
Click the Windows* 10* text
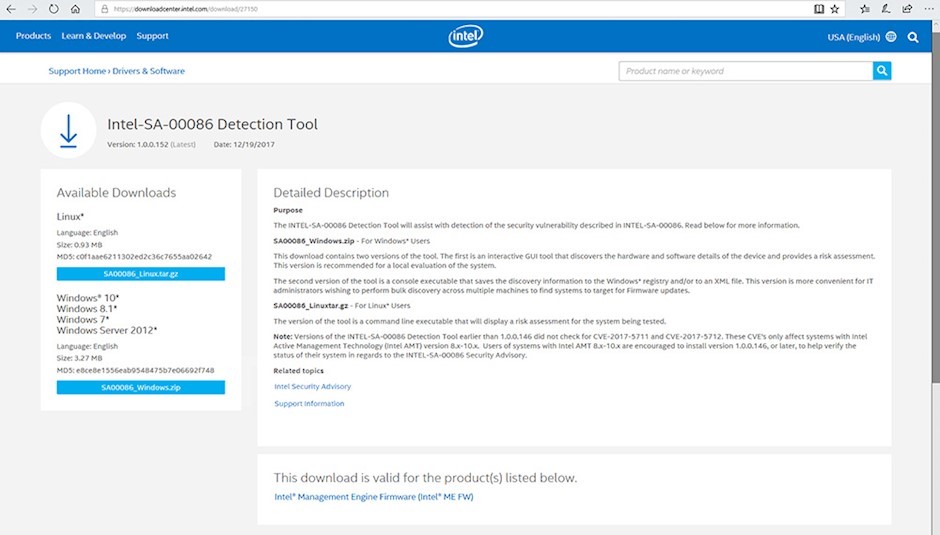(x=88, y=298)
